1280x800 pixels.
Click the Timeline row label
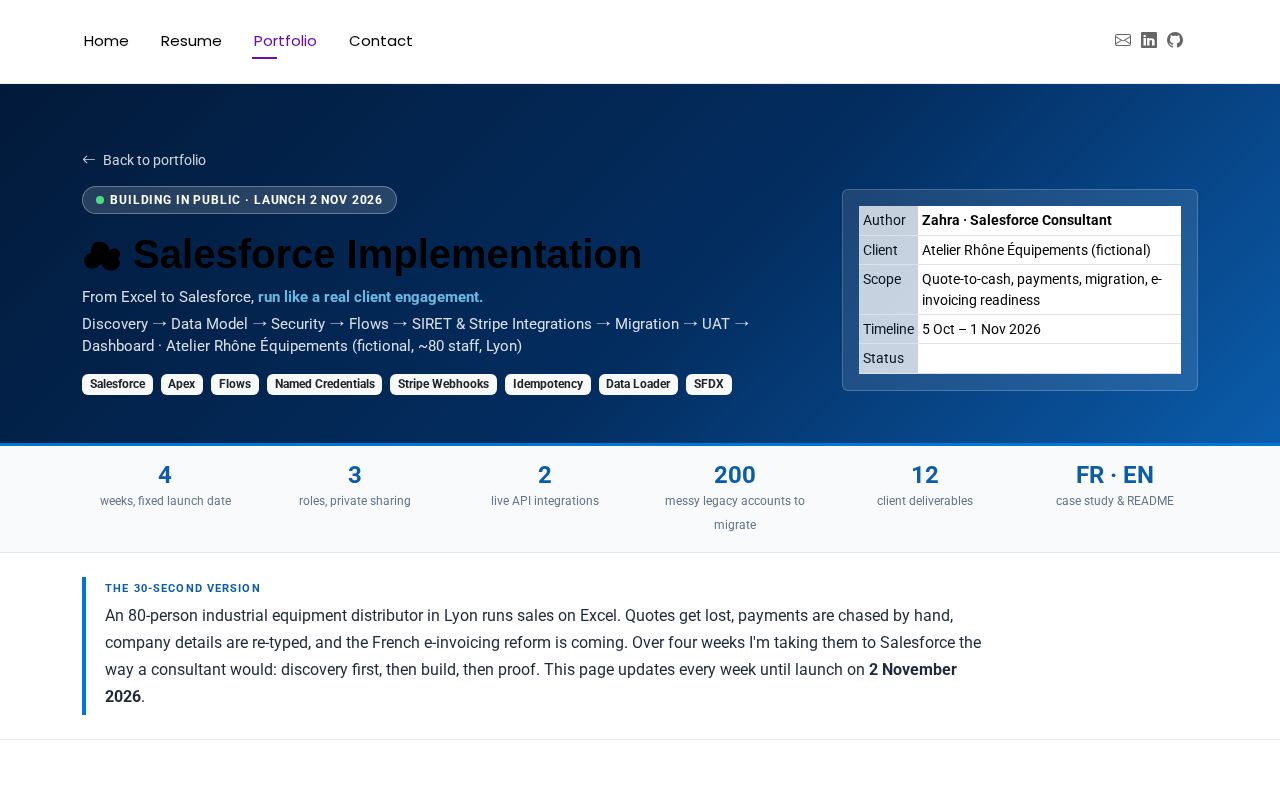coord(888,329)
